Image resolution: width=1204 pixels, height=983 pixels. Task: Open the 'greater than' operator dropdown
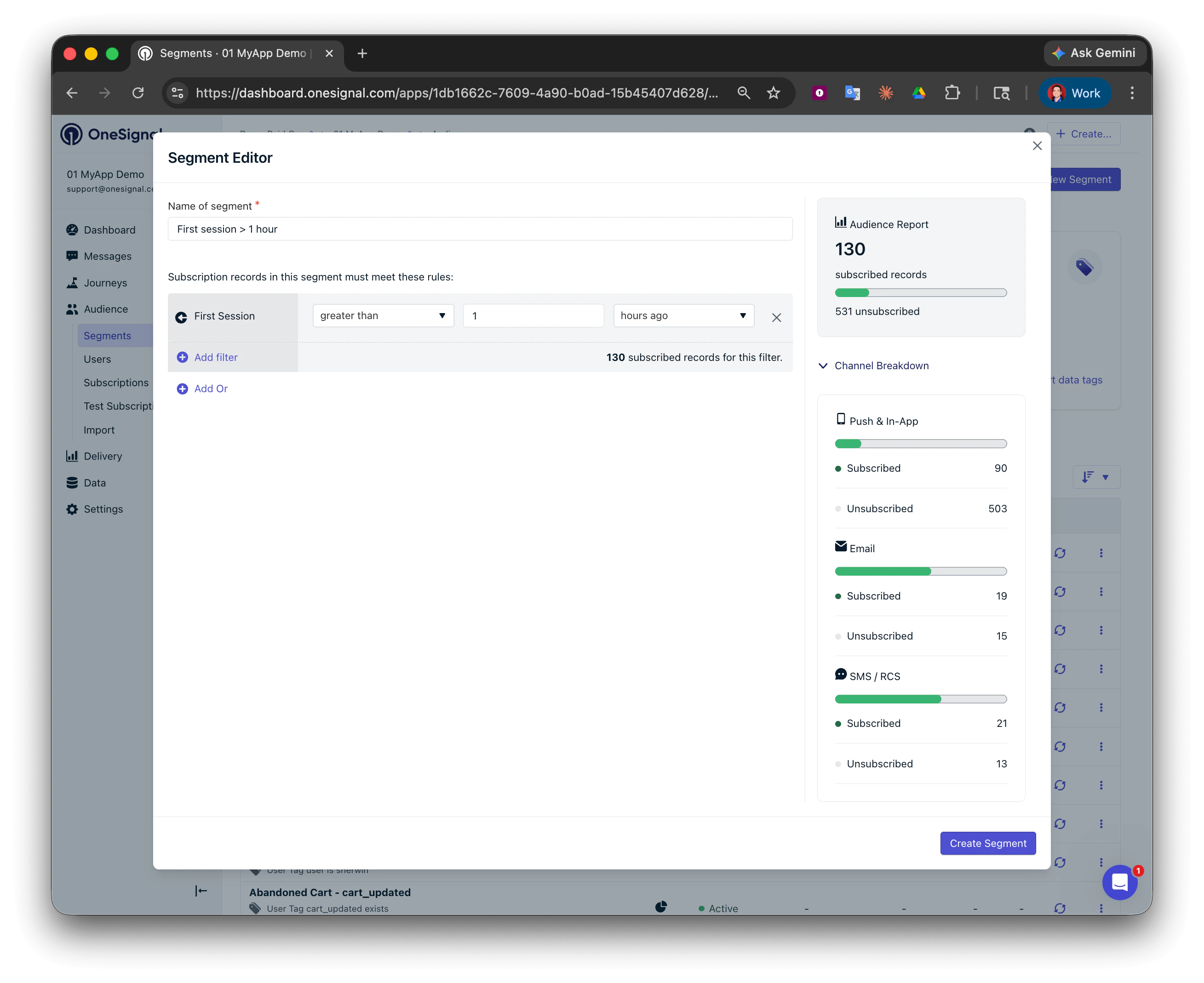click(x=383, y=315)
